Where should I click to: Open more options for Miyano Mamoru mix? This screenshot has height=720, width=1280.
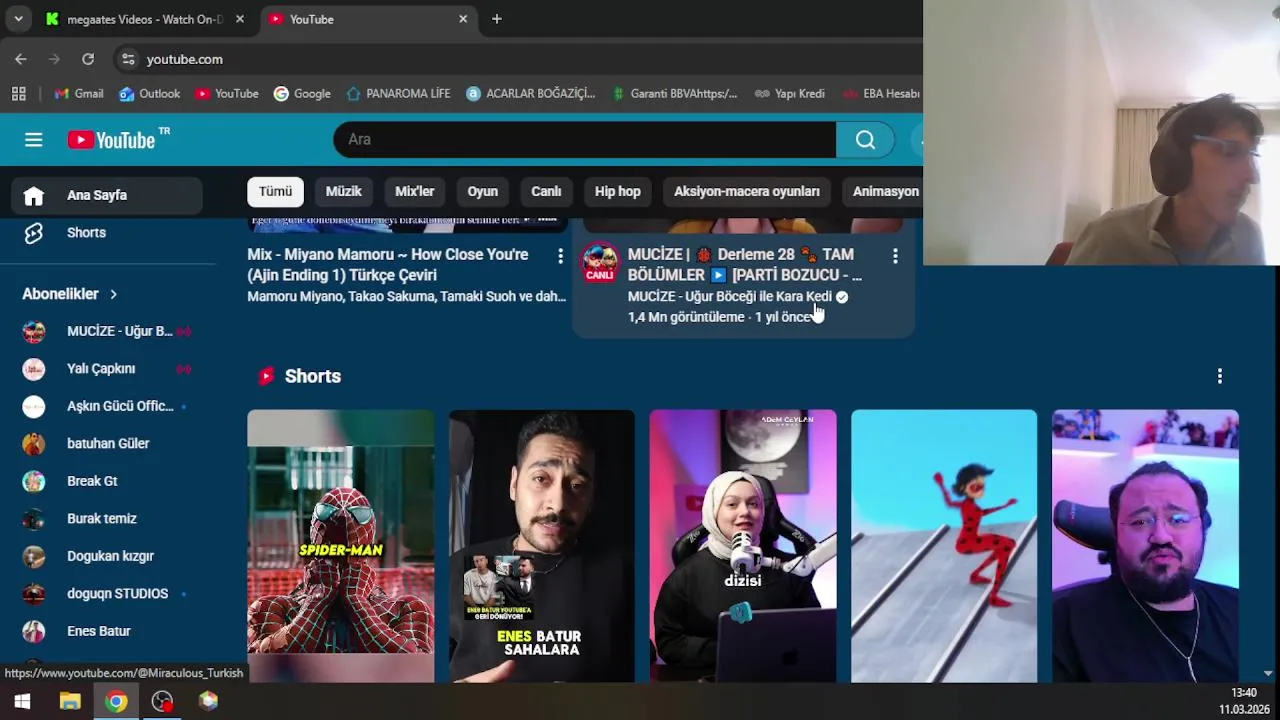pos(560,256)
